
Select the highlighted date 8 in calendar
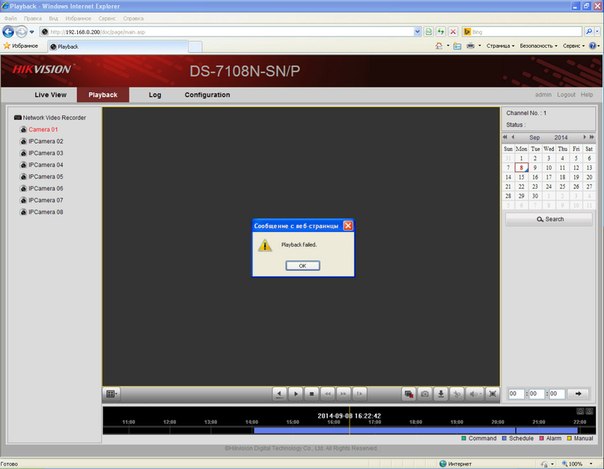pyautogui.click(x=521, y=168)
